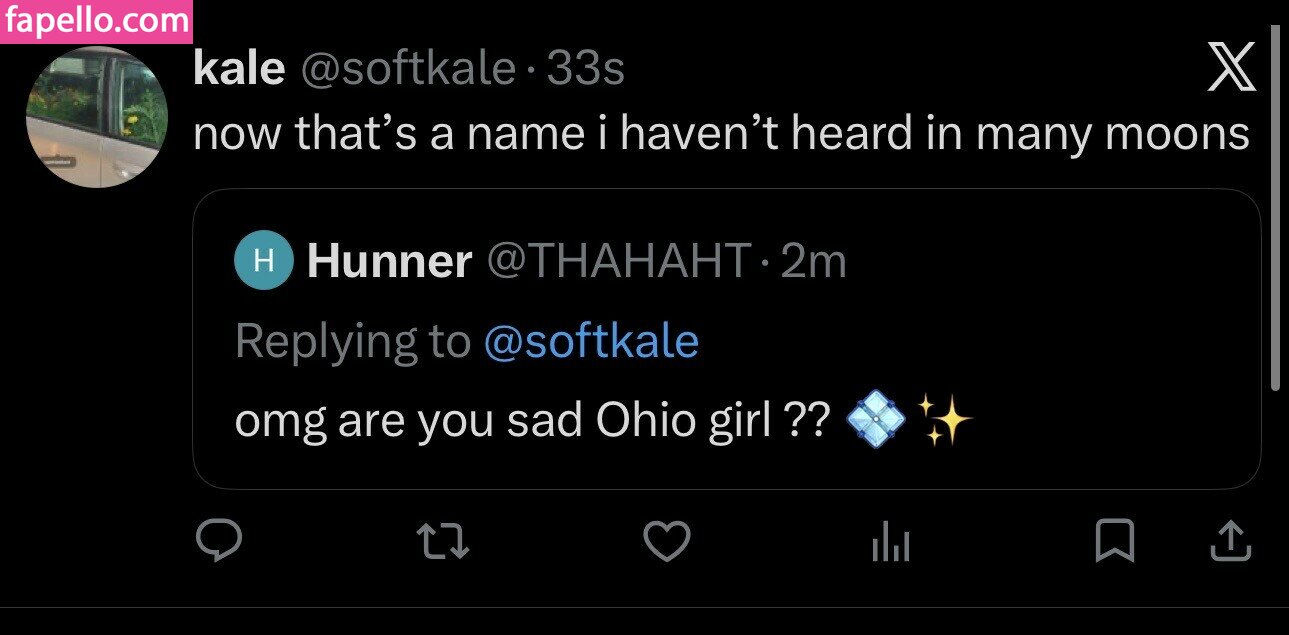Click the X logo icon

click(1232, 72)
